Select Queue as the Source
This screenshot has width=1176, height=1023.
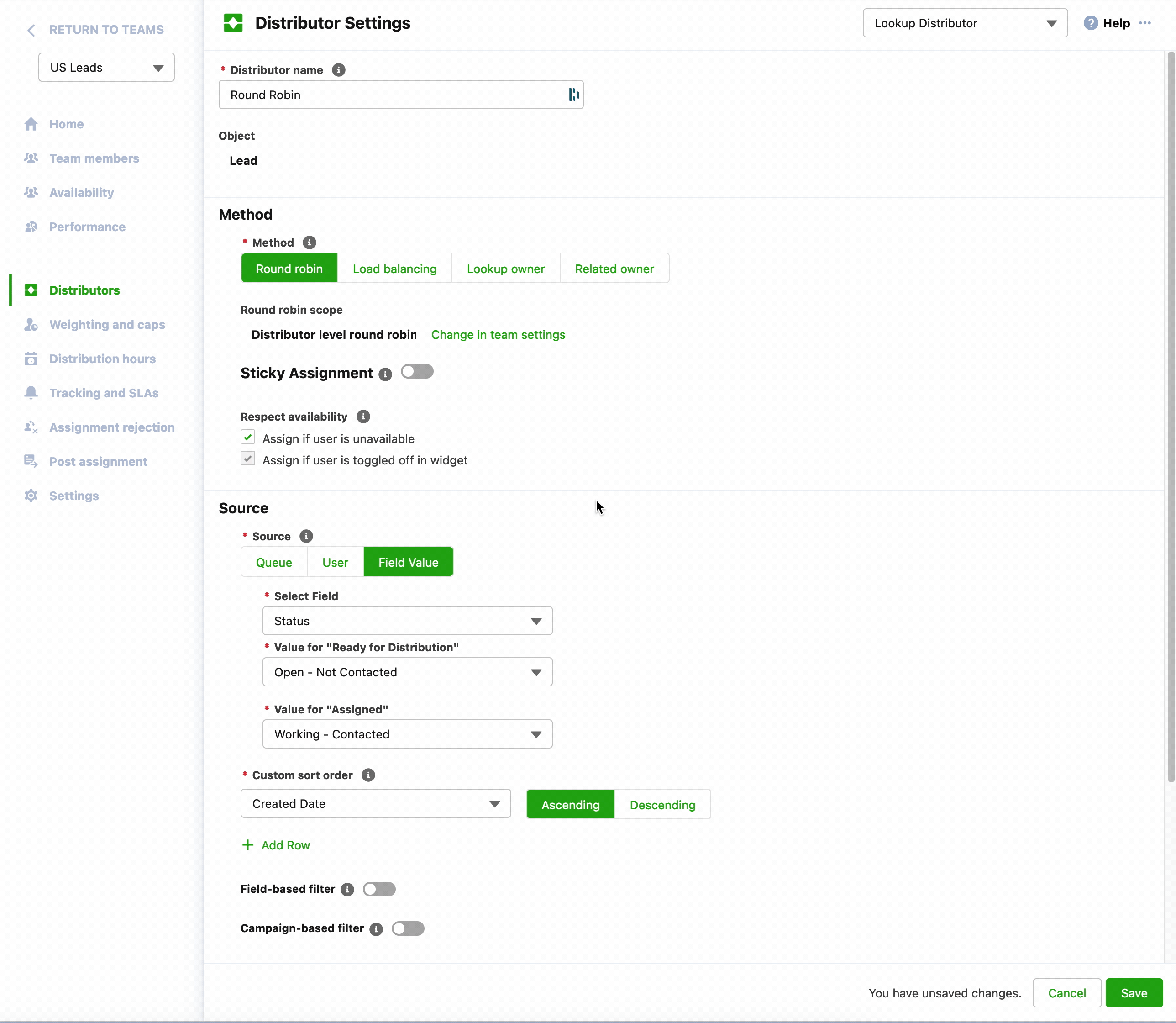[x=274, y=562]
